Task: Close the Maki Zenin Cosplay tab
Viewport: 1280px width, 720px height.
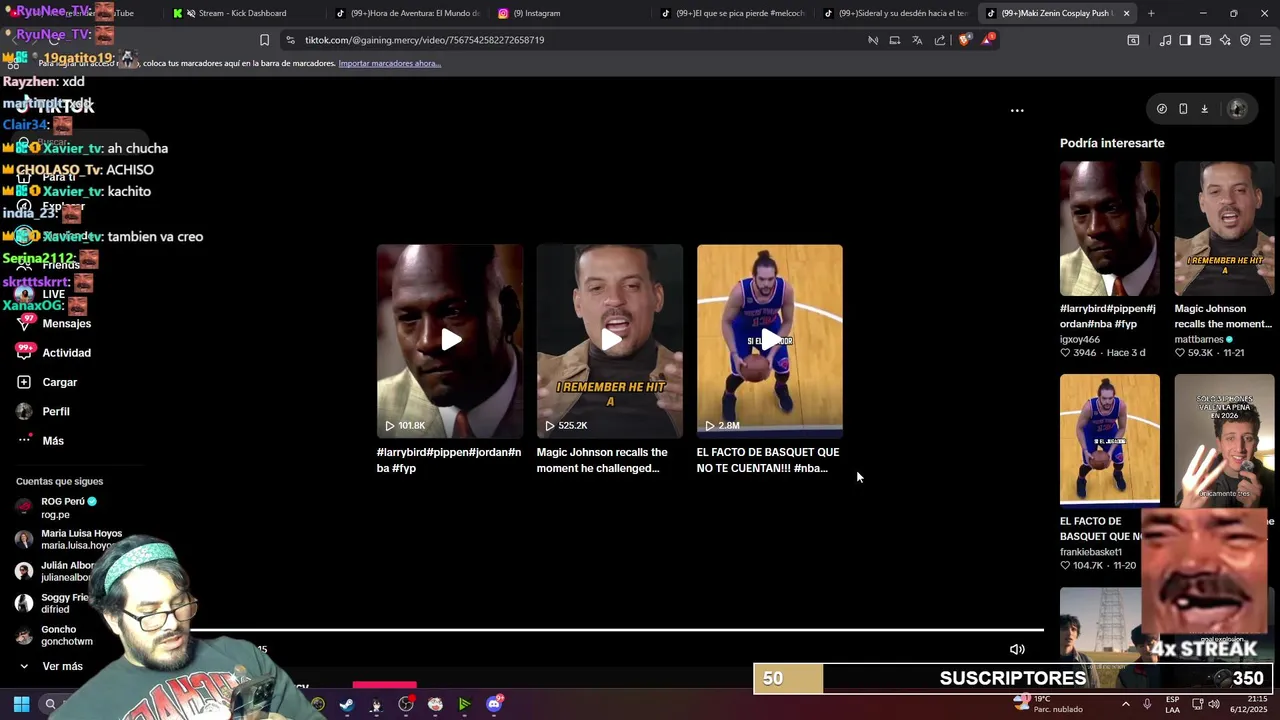Action: [1126, 13]
